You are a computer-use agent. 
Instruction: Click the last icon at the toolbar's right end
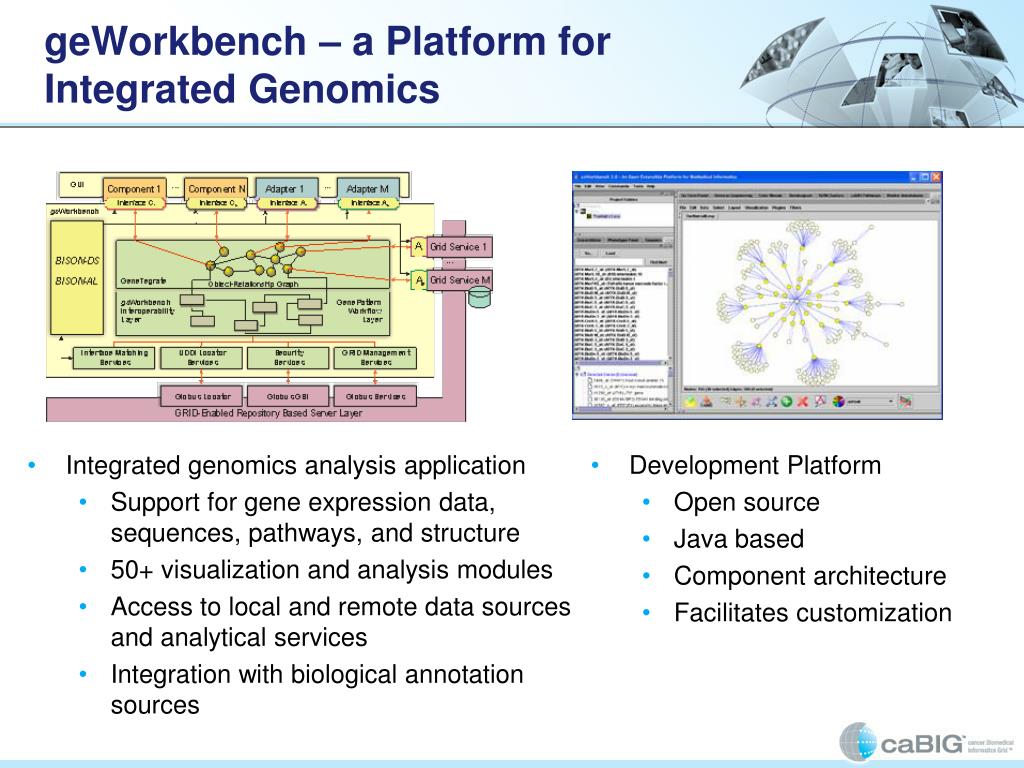tap(904, 401)
